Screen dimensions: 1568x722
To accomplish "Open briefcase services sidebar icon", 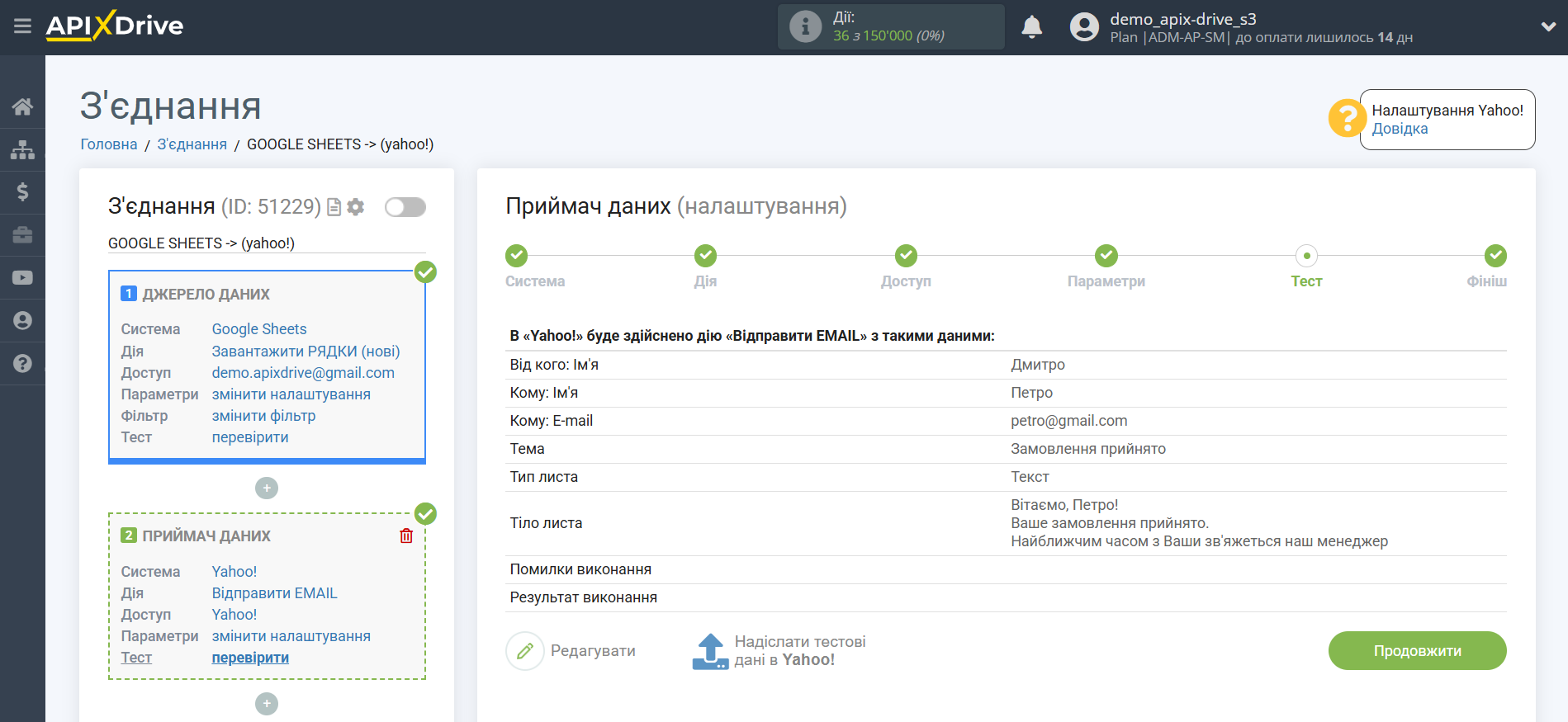I will click(x=22, y=235).
